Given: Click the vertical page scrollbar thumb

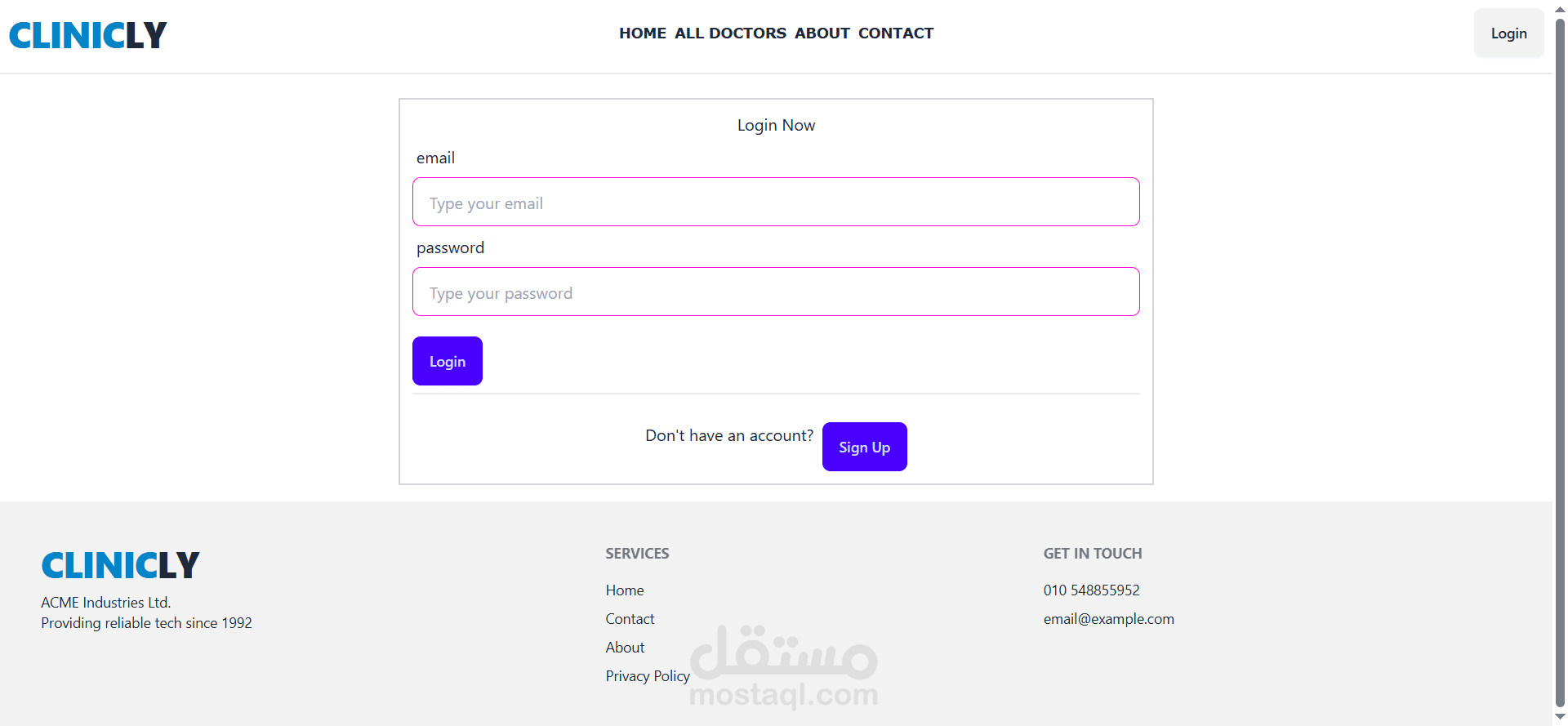Looking at the screenshot, I should (1560, 359).
